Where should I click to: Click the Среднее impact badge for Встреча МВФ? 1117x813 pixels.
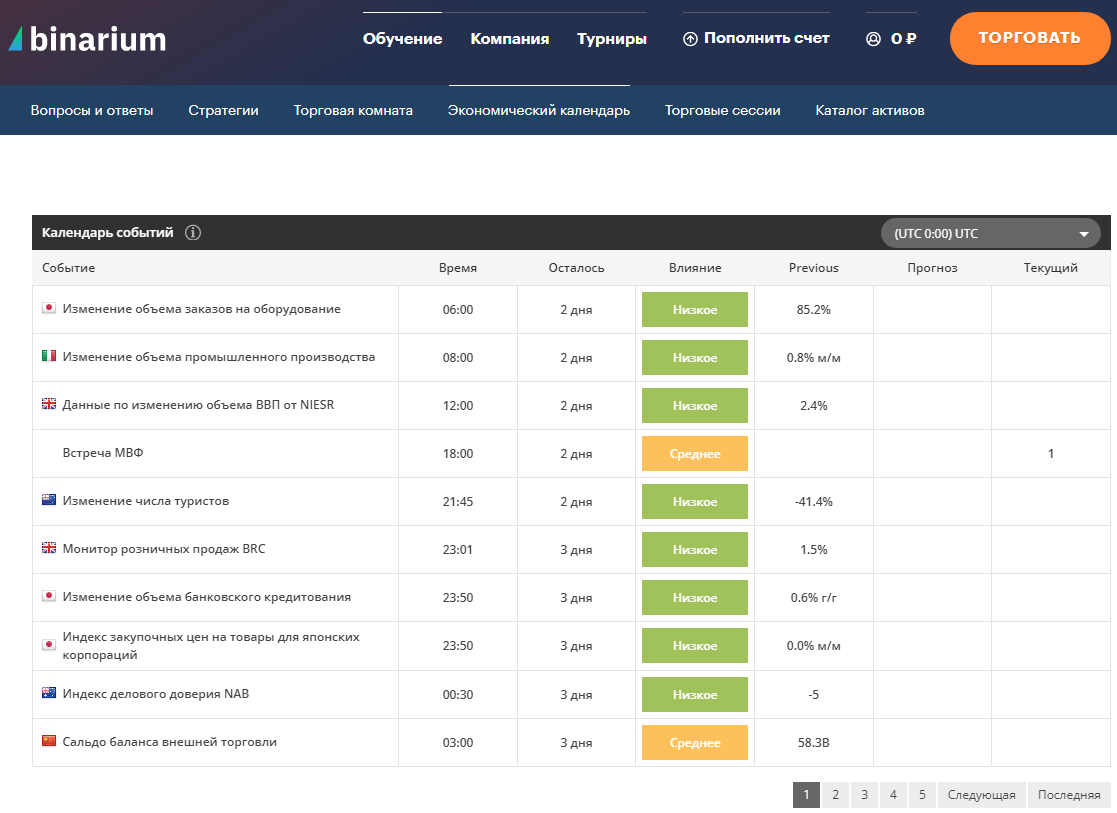pos(695,454)
